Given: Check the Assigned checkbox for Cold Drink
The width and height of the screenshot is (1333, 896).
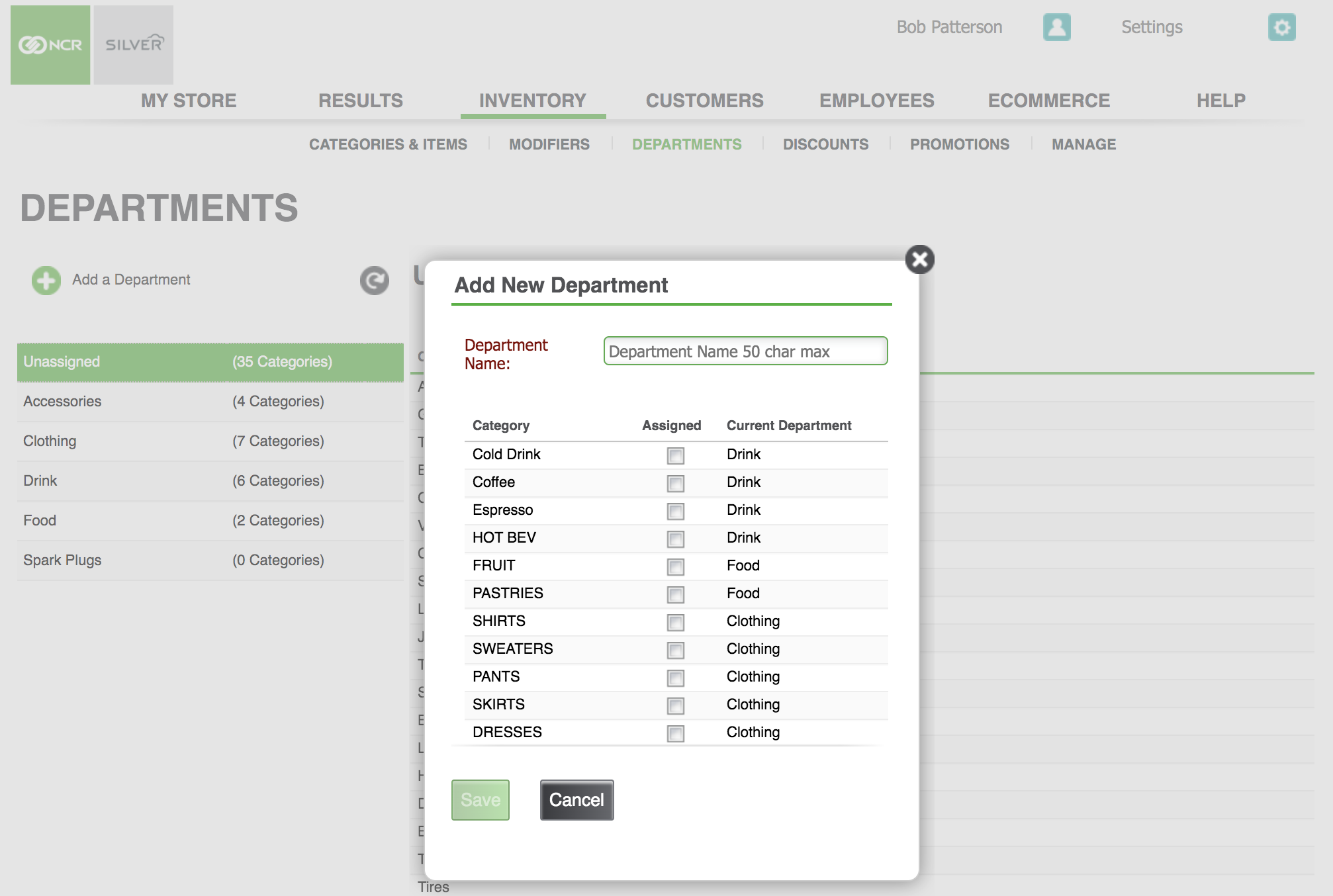Looking at the screenshot, I should (676, 453).
